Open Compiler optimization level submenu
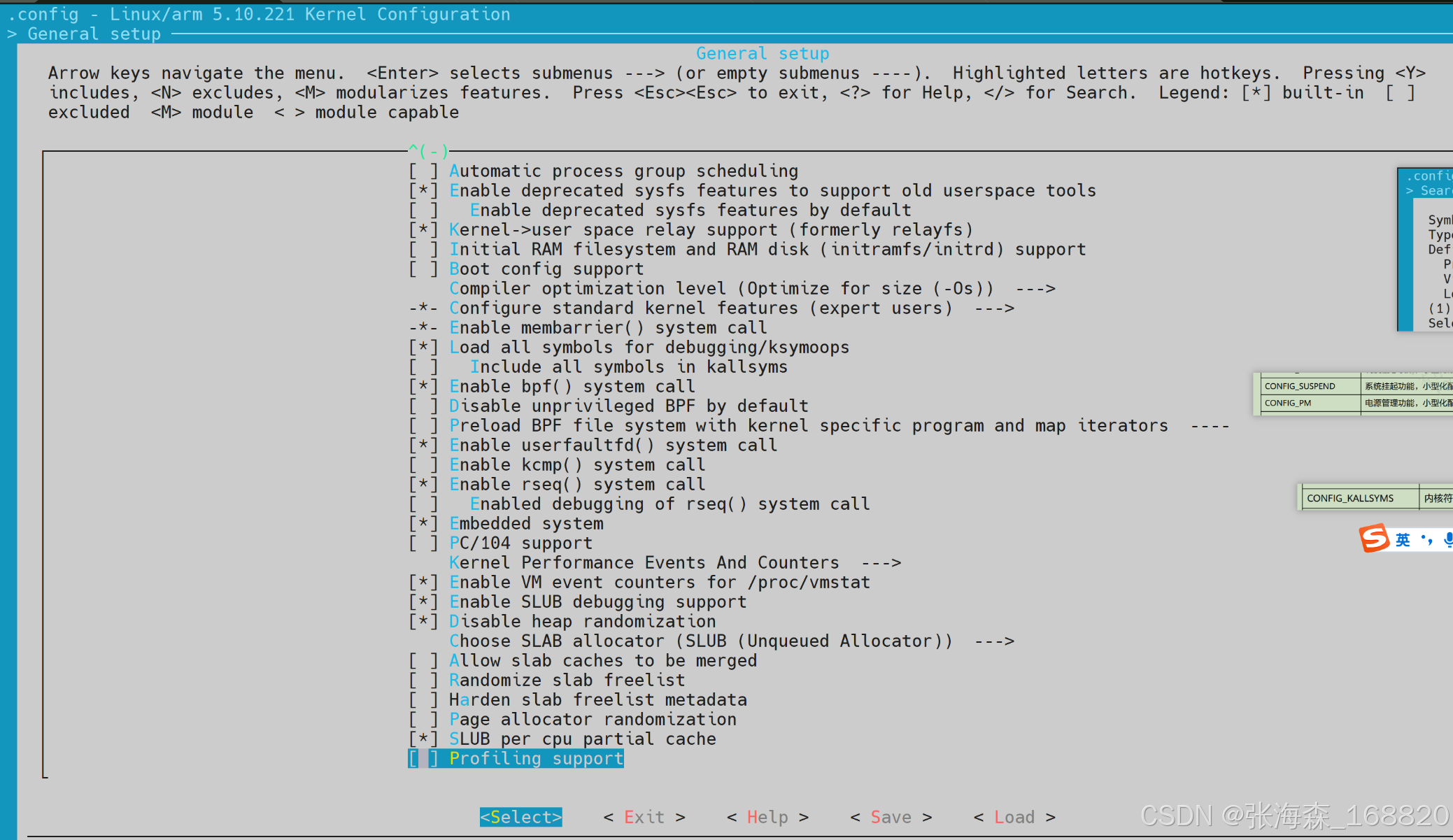 [751, 289]
